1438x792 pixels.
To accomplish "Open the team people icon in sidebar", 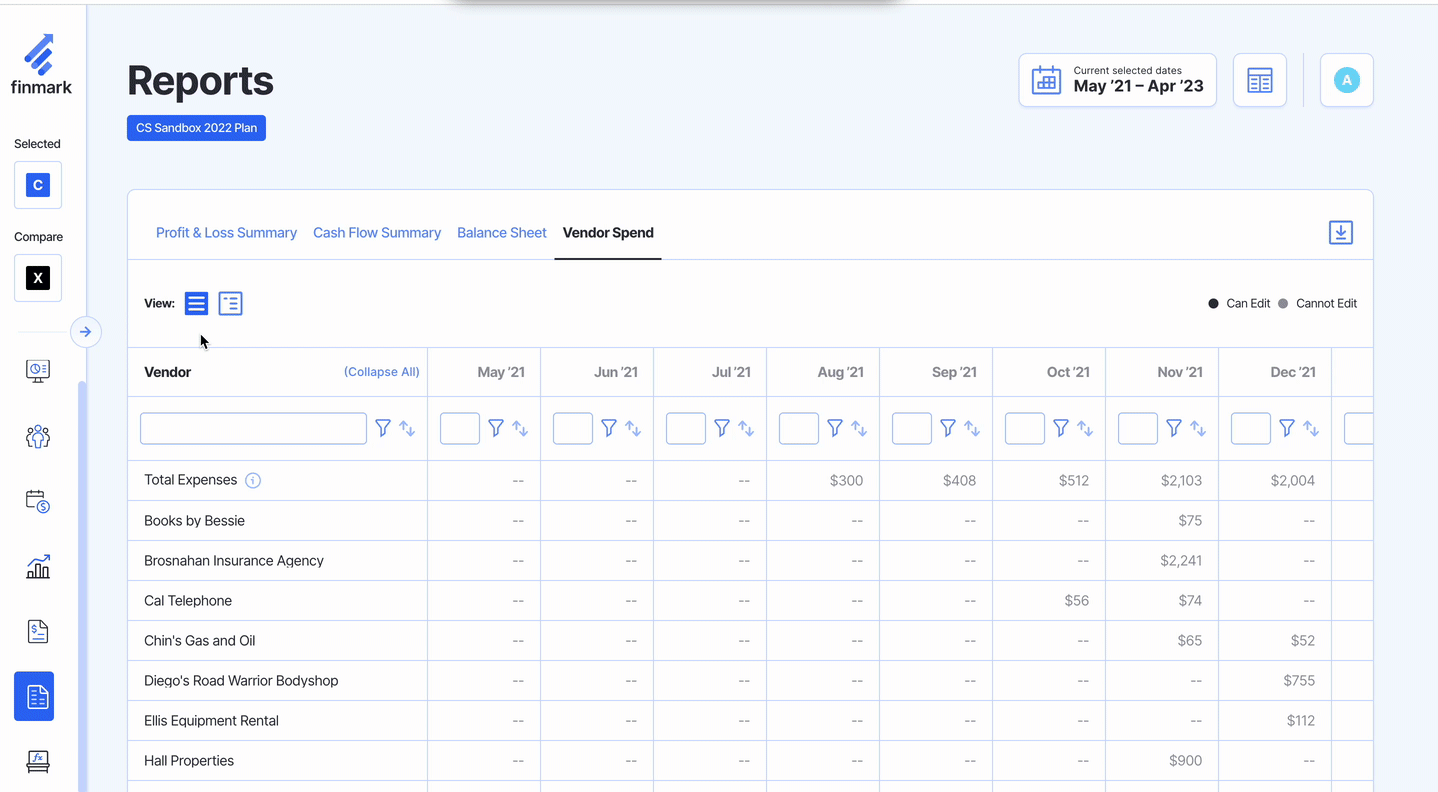I will (x=38, y=436).
